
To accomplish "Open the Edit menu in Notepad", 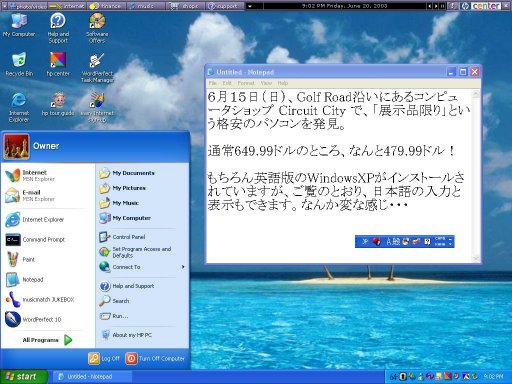I will click(x=227, y=83).
